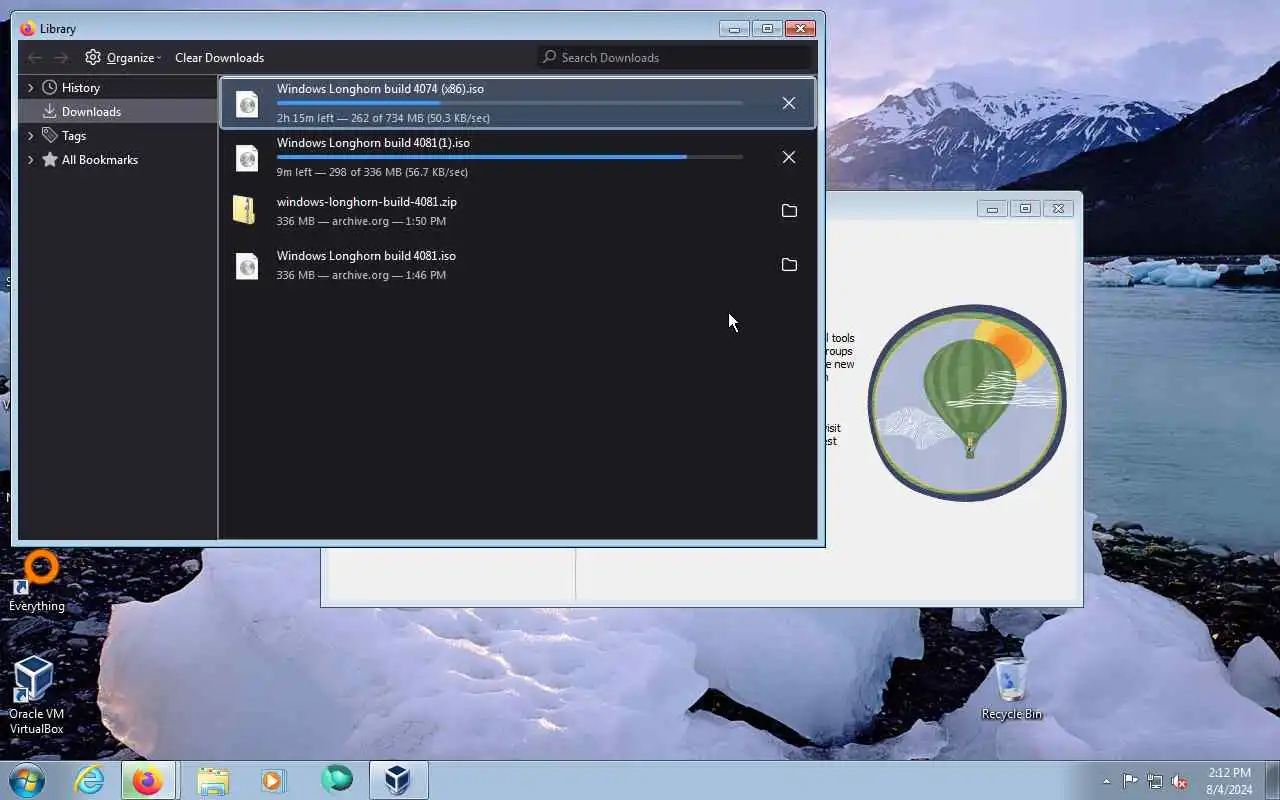Cancel the Longhorn build 4081(1).iso download
The width and height of the screenshot is (1280, 800).
pos(789,157)
